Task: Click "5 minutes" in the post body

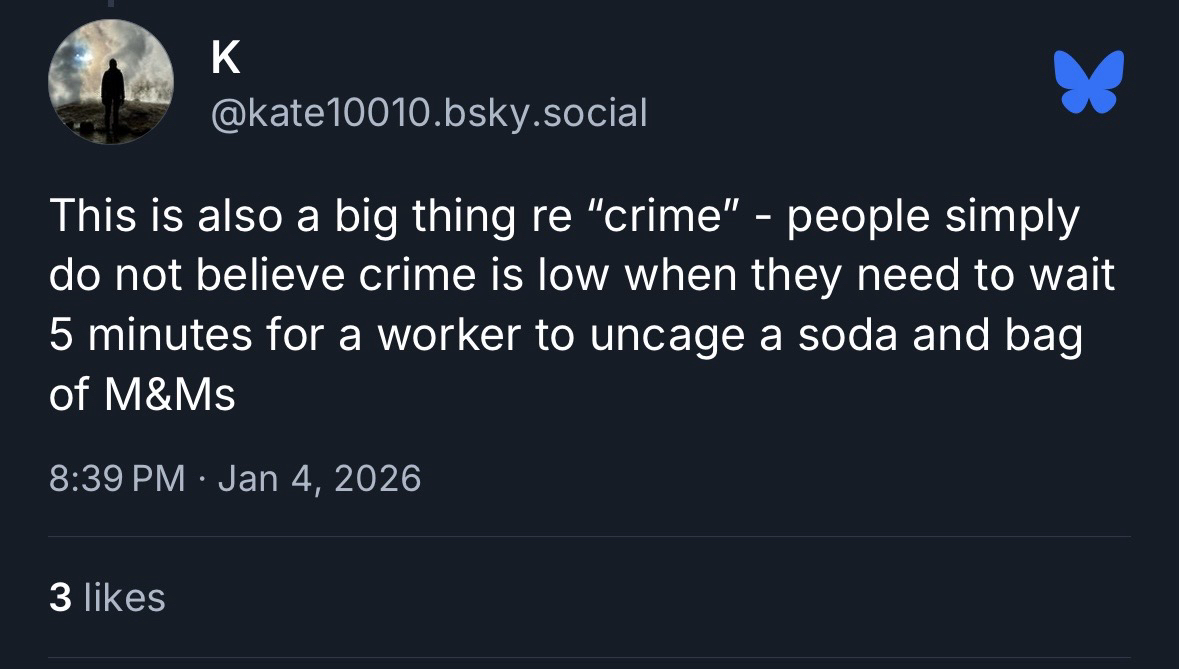Action: click(152, 337)
